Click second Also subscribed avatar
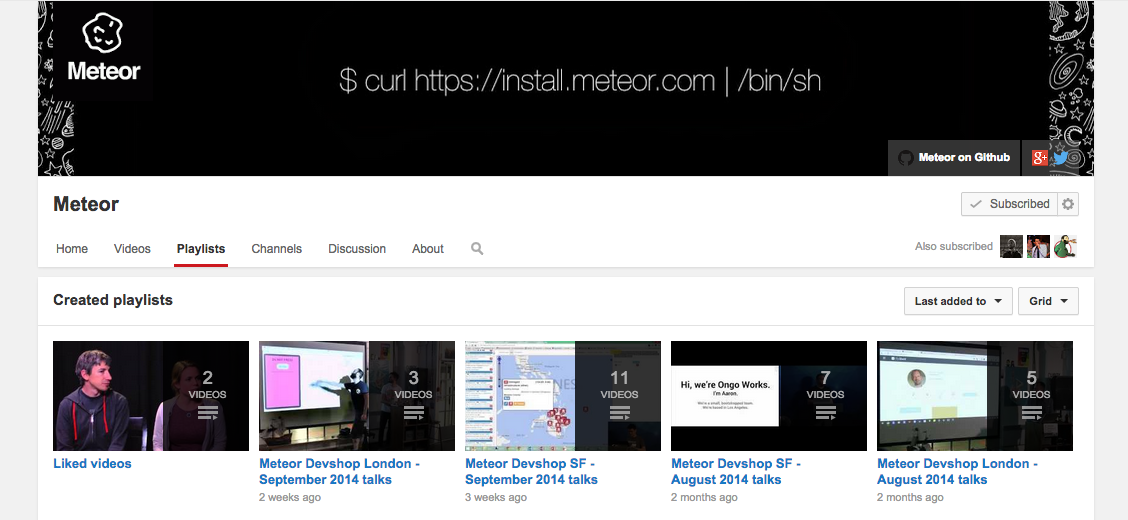Image resolution: width=1128 pixels, height=520 pixels. tap(1038, 247)
